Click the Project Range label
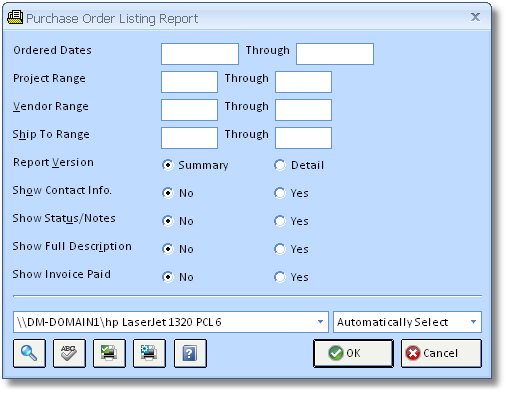506x393 pixels. [x=49, y=79]
